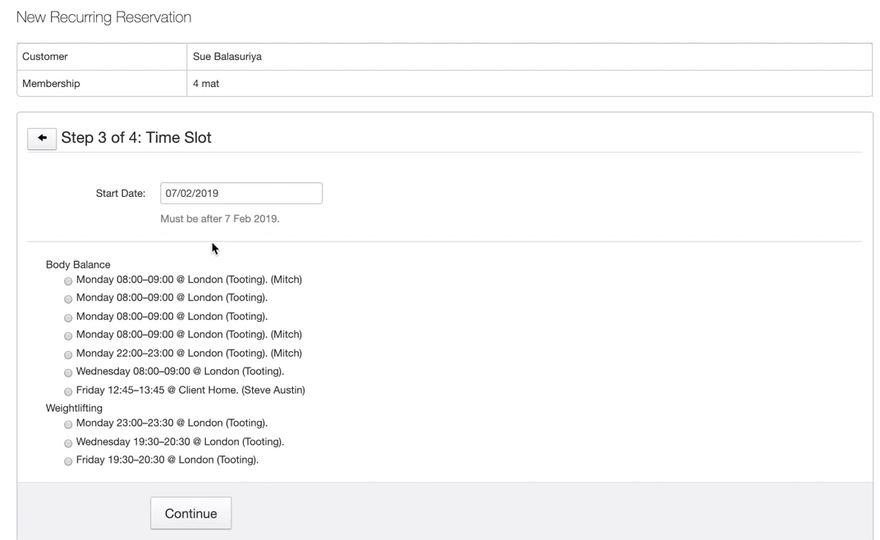Viewport: 880px width, 540px height.
Task: Choose Monday 22:00–23:00 Body Balance slot
Action: click(x=68, y=354)
